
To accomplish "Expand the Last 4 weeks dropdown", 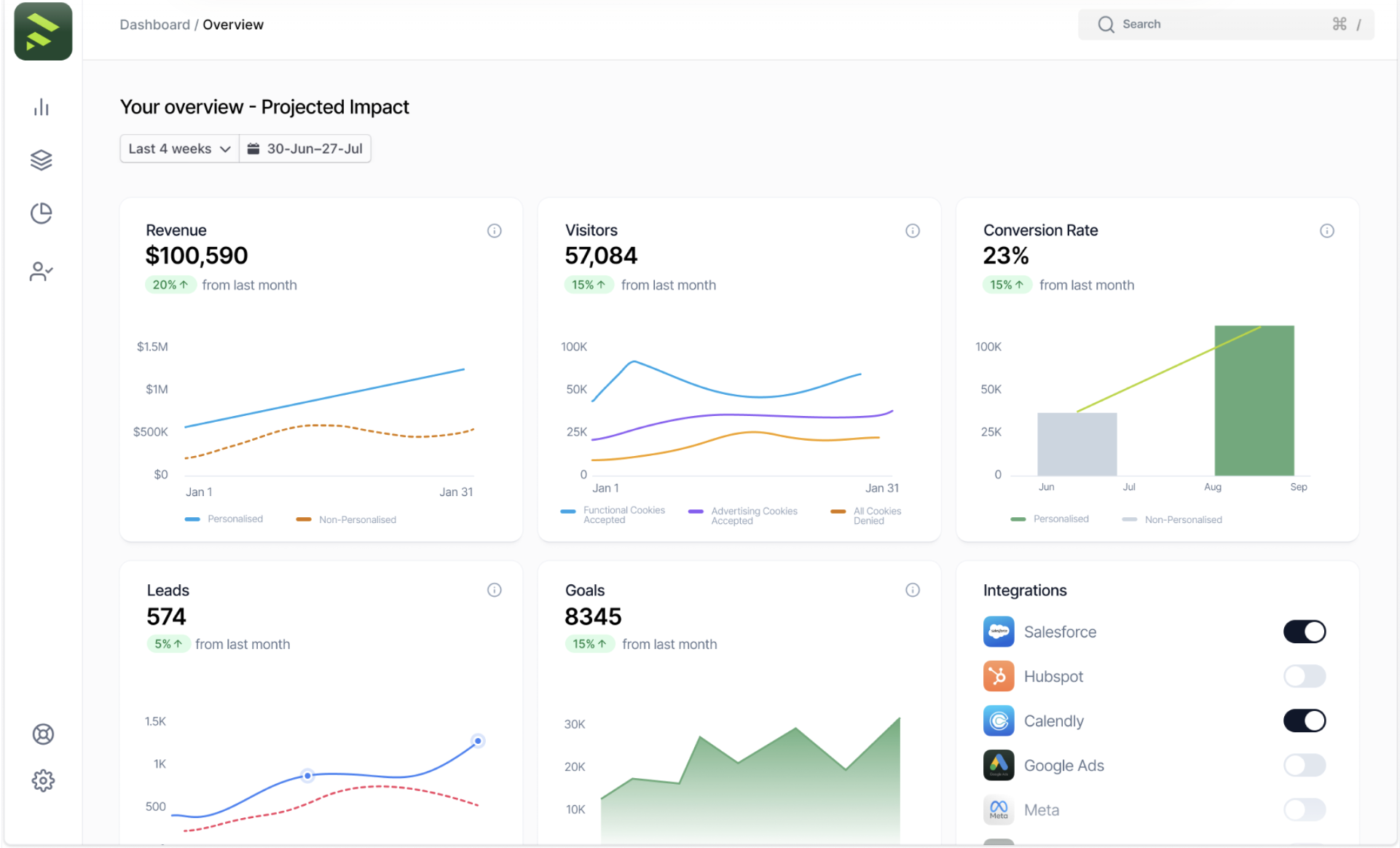I will click(179, 149).
